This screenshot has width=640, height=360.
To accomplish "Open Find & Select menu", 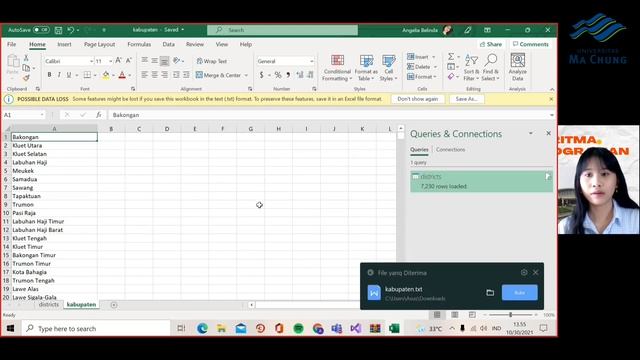I will [491, 68].
